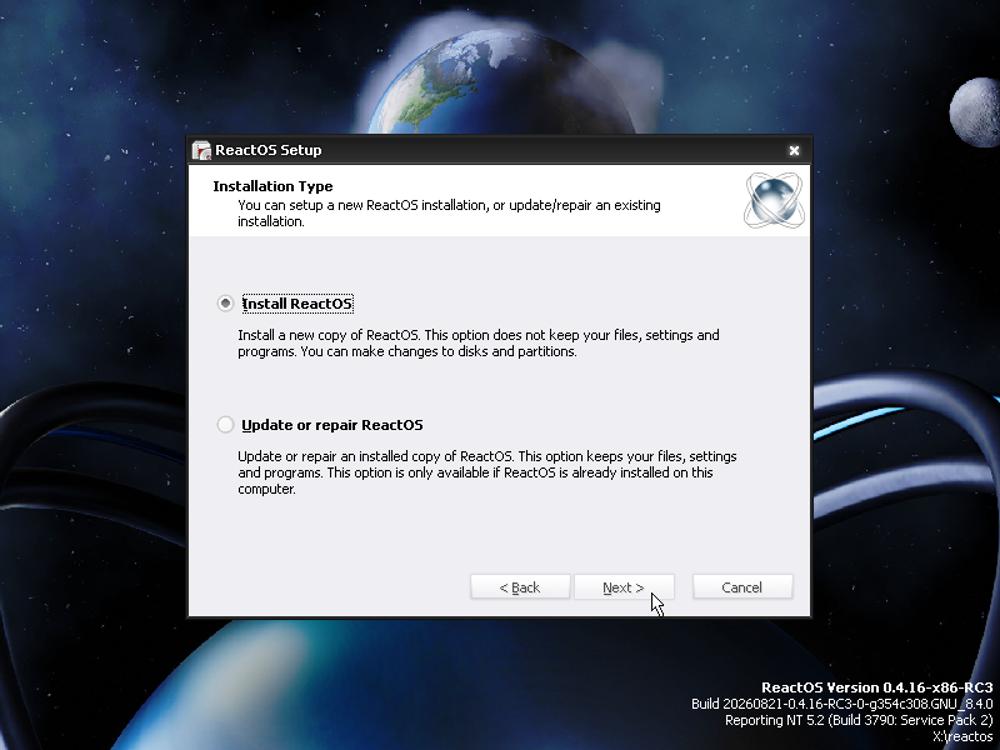Click the Build 20260821 desktop text
Viewport: 1000px width, 750px height.
(842, 704)
